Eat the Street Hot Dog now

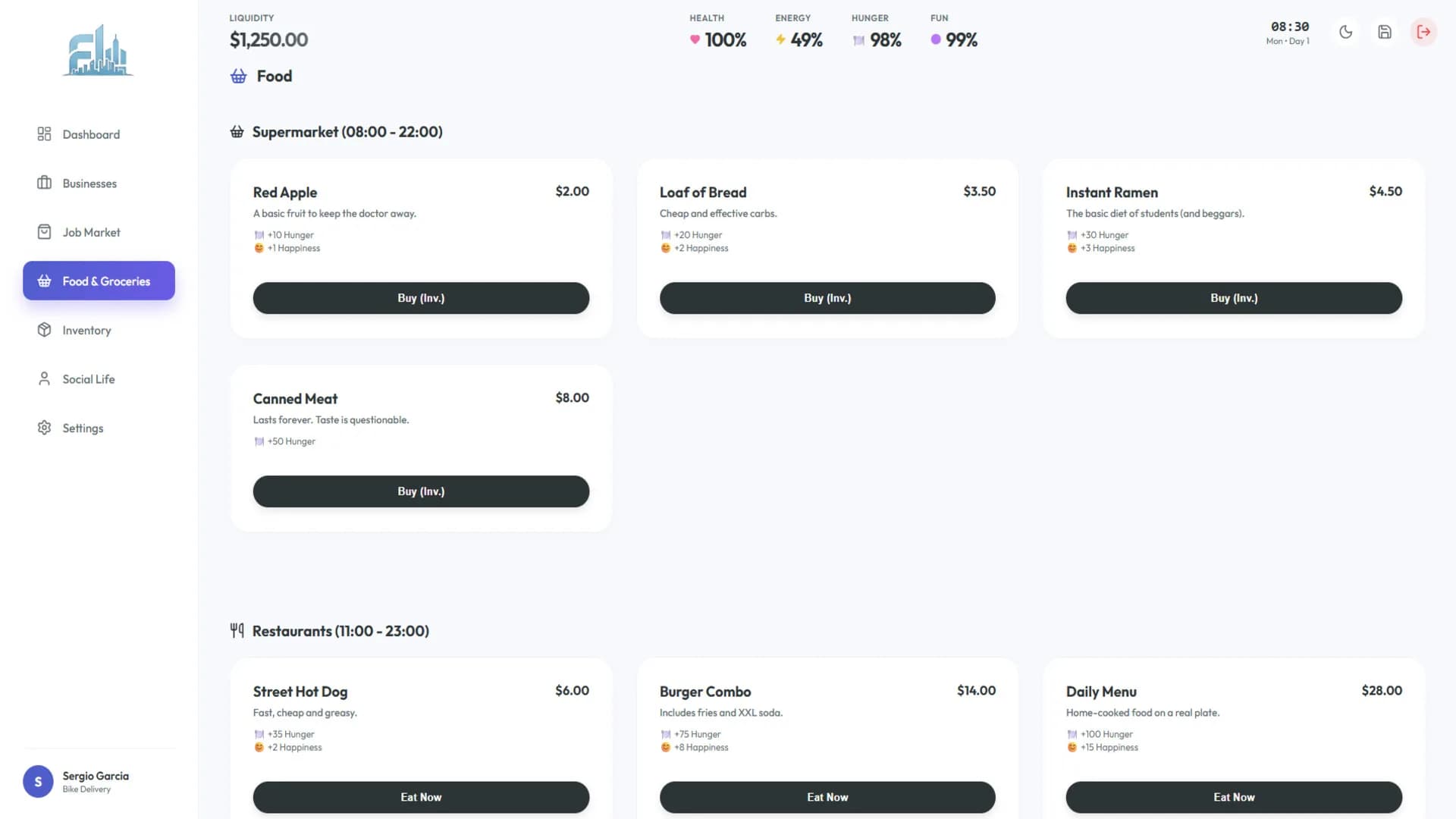(x=421, y=797)
